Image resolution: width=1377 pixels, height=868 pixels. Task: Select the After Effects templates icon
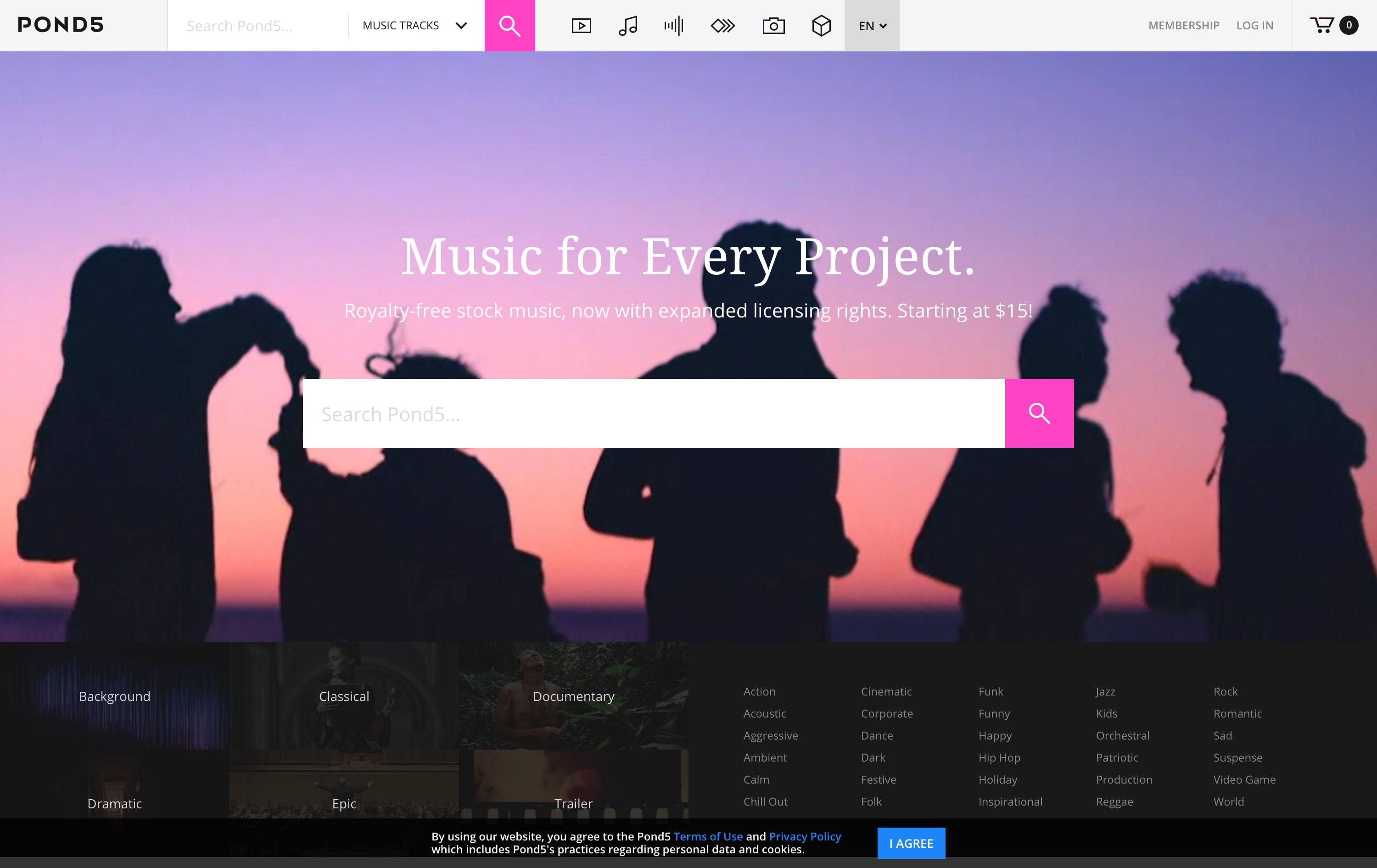tap(722, 26)
